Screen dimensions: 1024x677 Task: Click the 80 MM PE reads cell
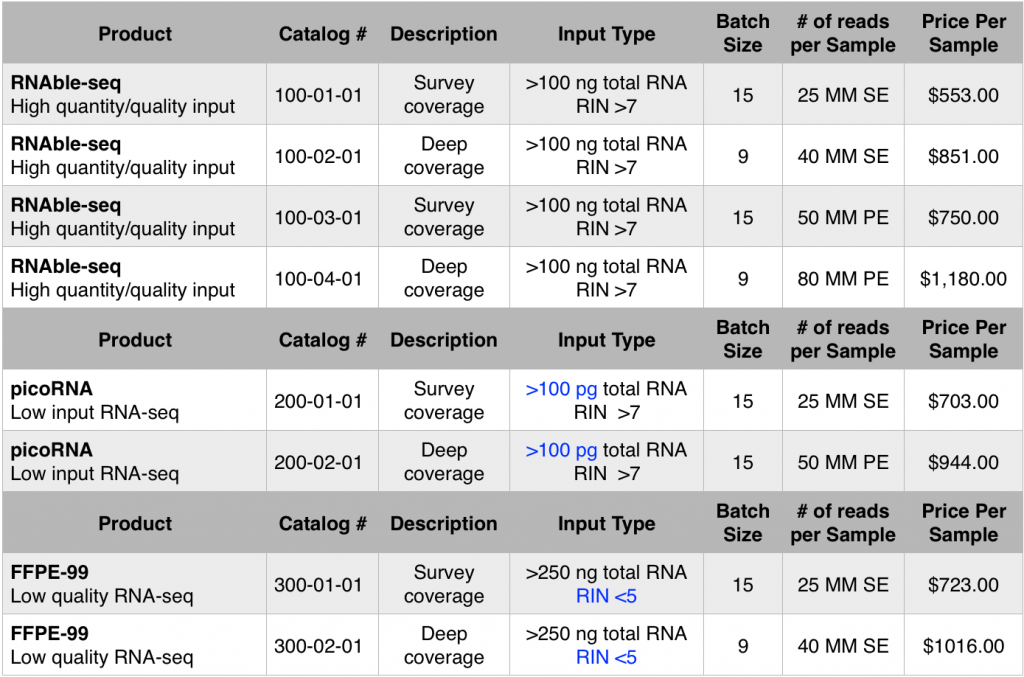(x=842, y=279)
